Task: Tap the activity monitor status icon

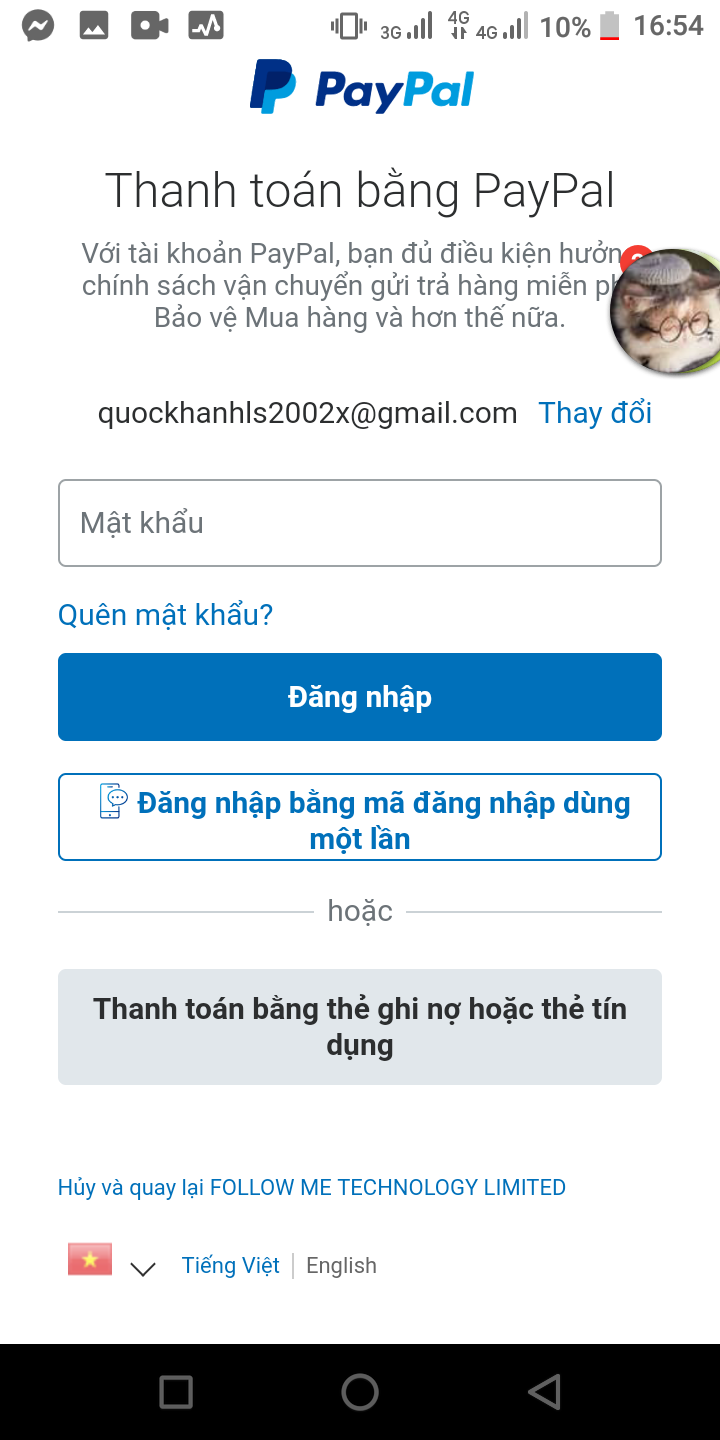Action: (206, 26)
